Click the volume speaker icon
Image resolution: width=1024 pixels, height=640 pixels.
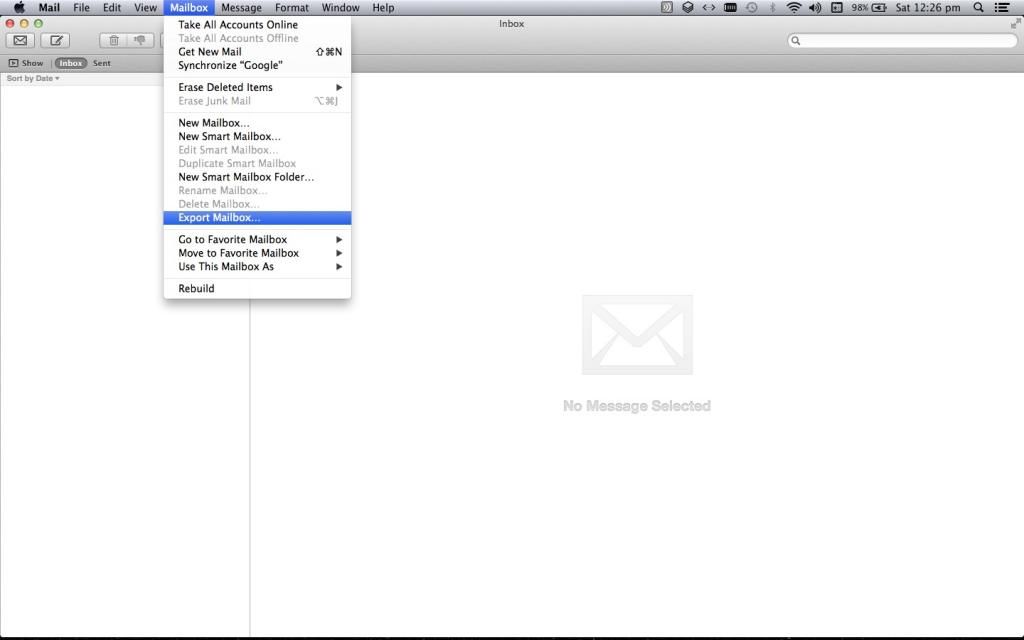[x=815, y=8]
